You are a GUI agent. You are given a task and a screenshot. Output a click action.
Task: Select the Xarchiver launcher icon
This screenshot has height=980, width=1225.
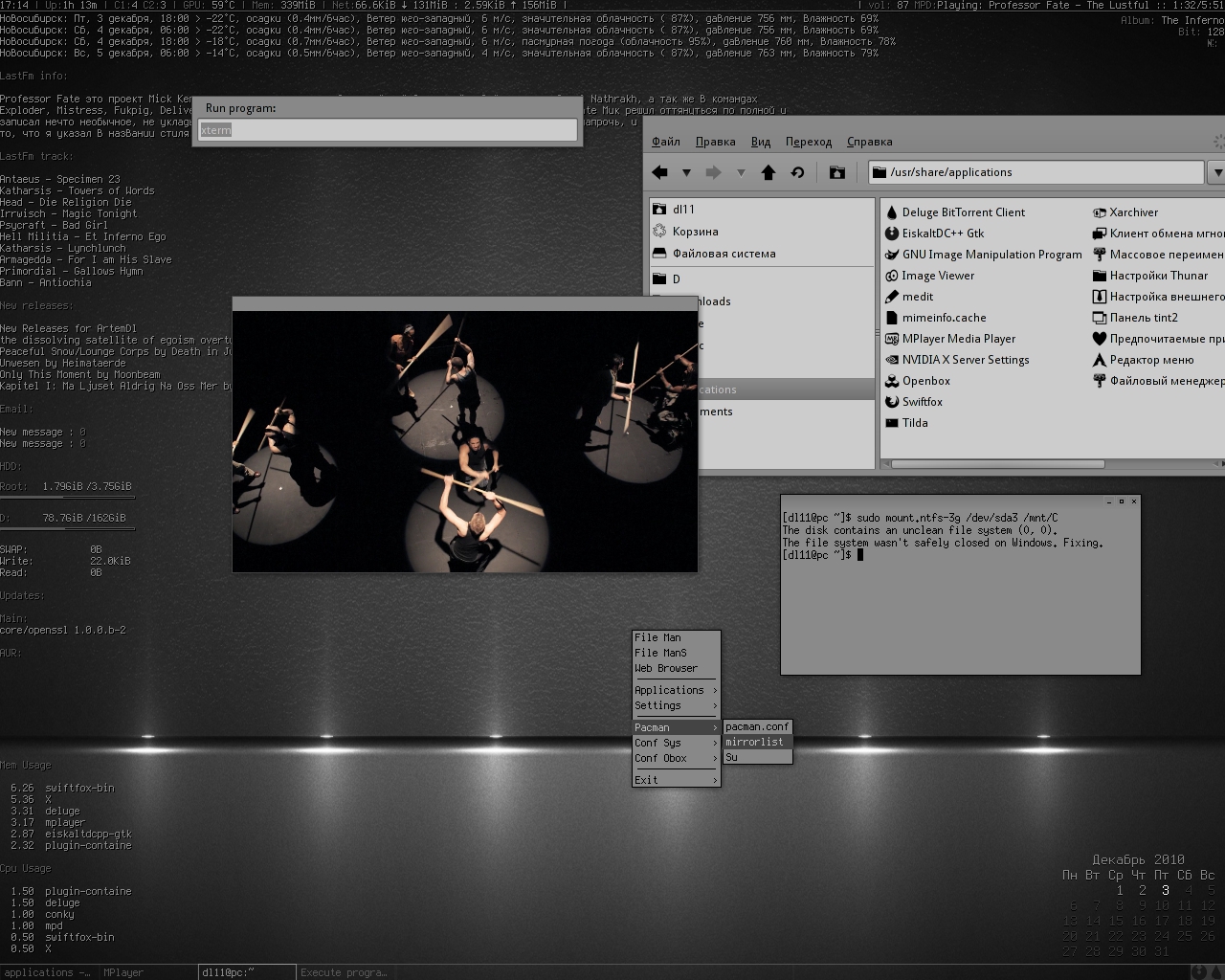[x=1100, y=212]
